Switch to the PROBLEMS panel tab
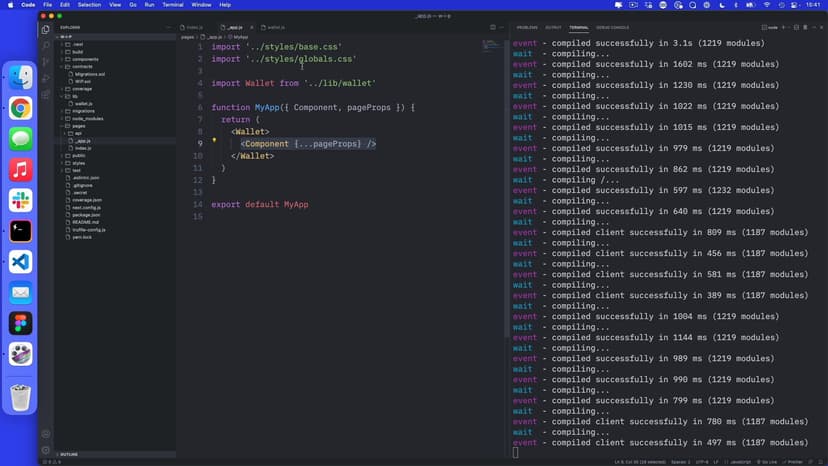Image resolution: width=828 pixels, height=466 pixels. coord(527,27)
